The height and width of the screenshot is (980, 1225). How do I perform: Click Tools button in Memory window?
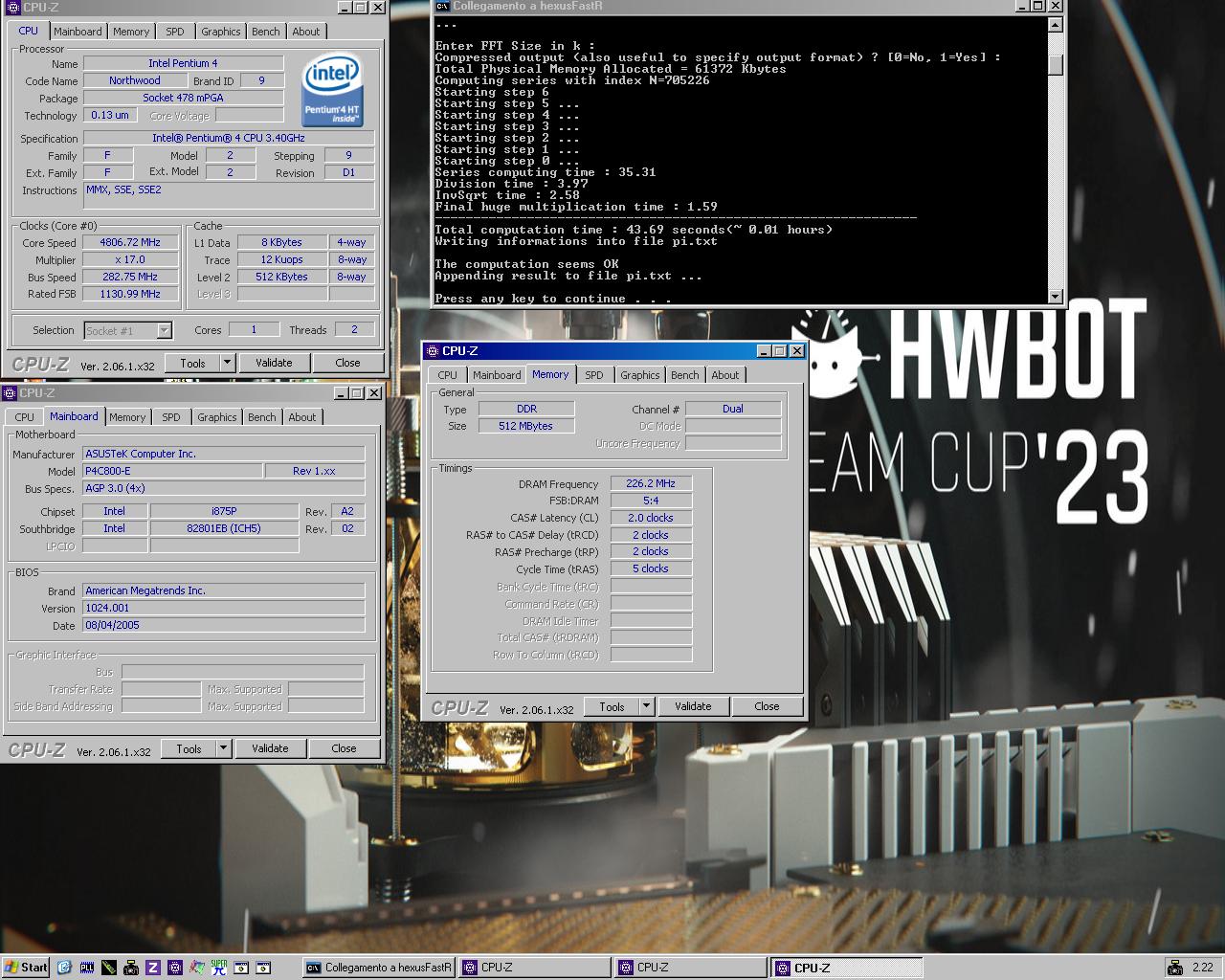point(612,706)
